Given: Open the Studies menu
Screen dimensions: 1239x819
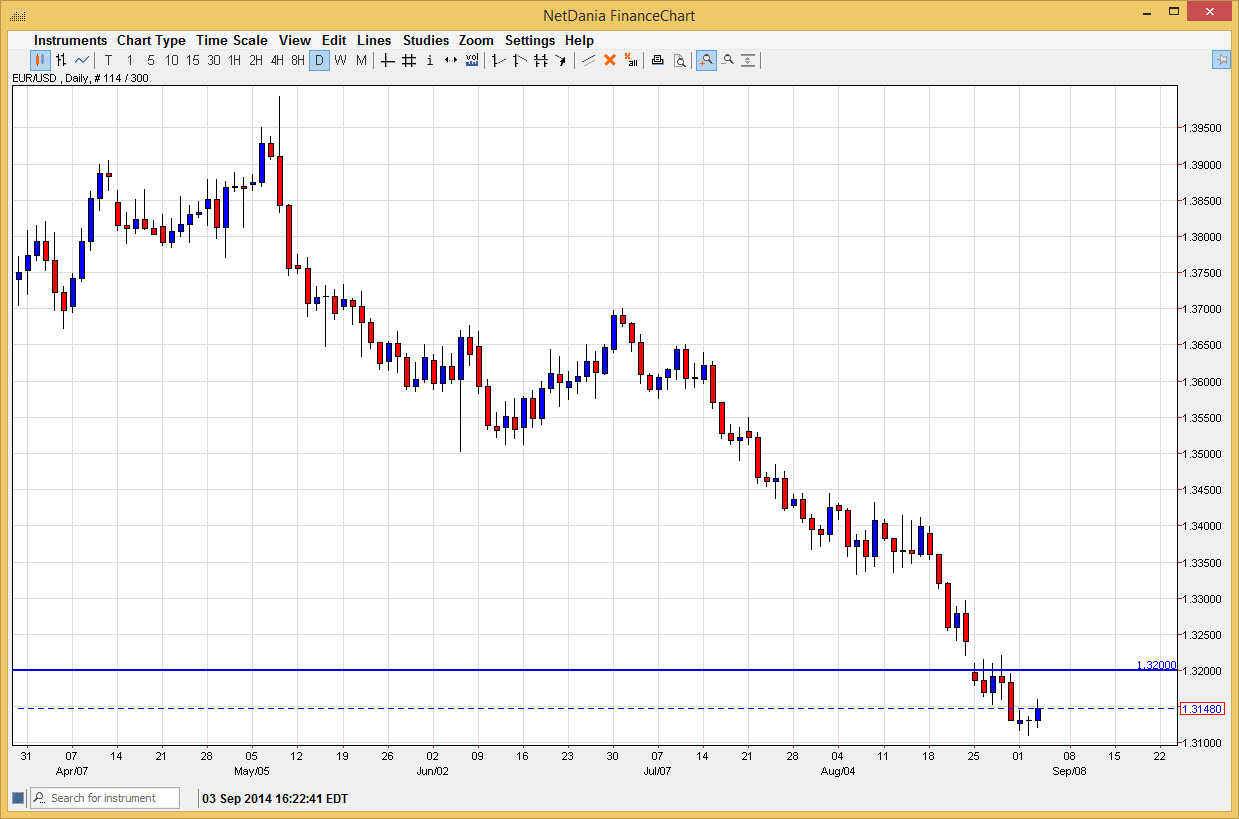Looking at the screenshot, I should pyautogui.click(x=426, y=40).
